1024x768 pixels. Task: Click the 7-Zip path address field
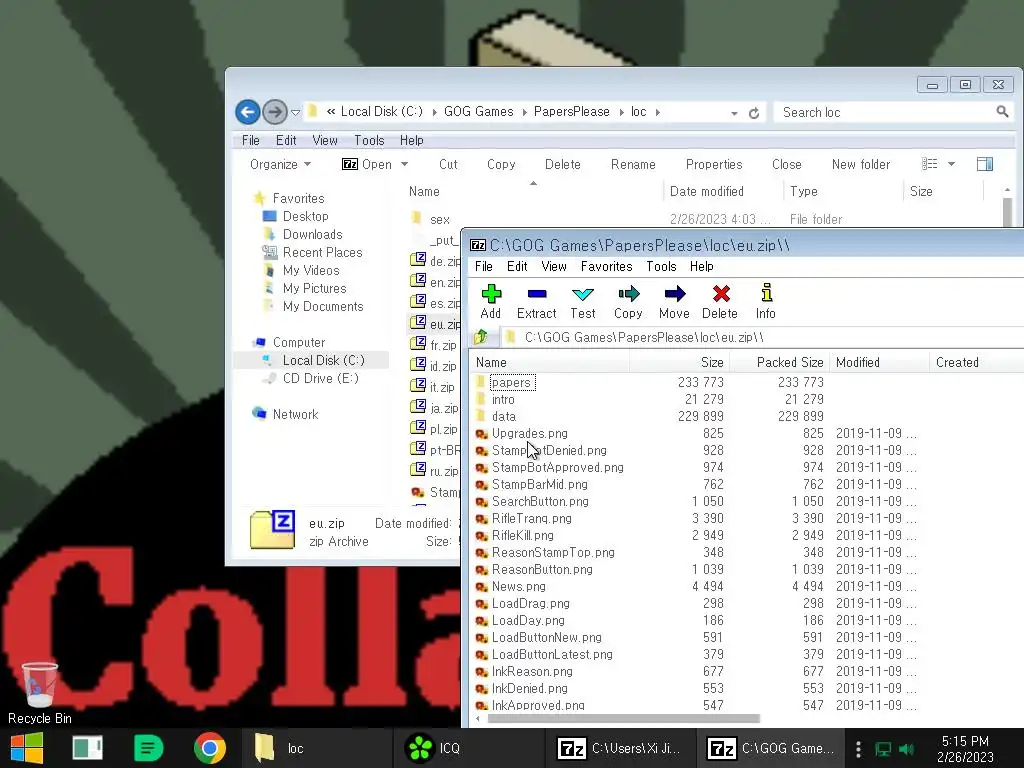click(x=761, y=337)
